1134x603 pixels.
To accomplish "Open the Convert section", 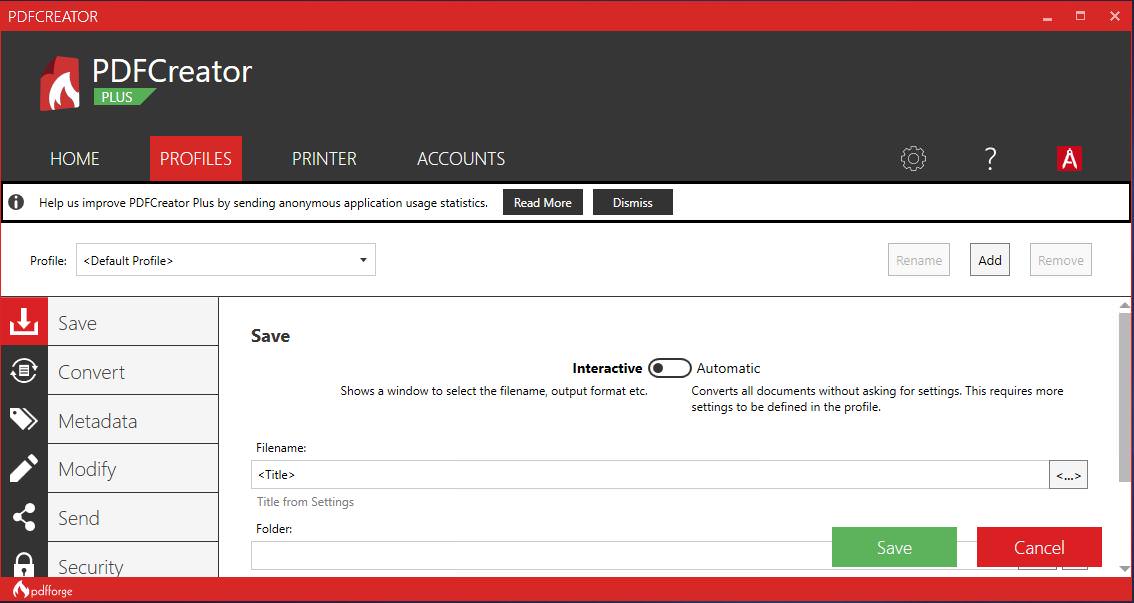I will click(132, 372).
